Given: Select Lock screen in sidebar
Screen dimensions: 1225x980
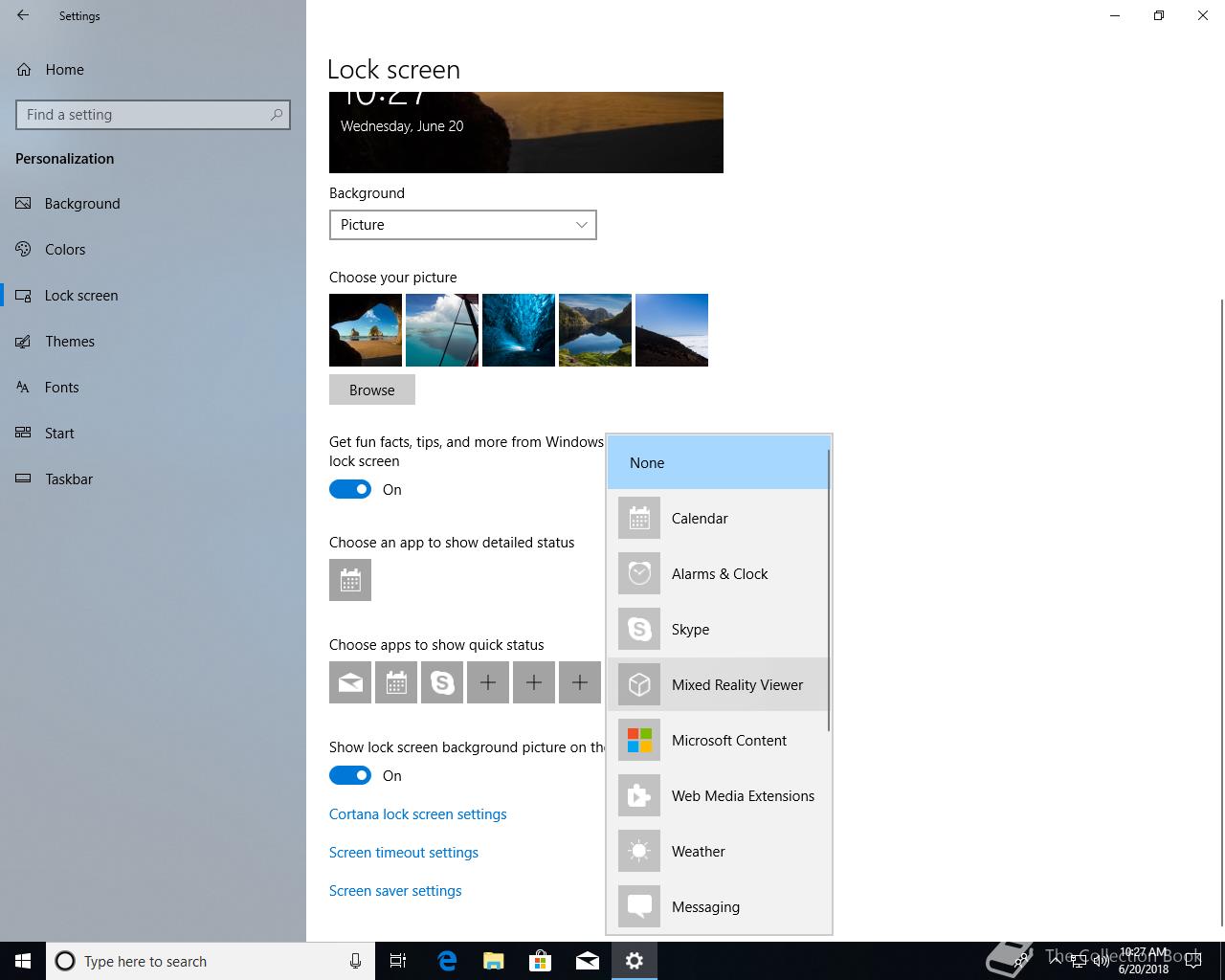Looking at the screenshot, I should tap(153, 296).
